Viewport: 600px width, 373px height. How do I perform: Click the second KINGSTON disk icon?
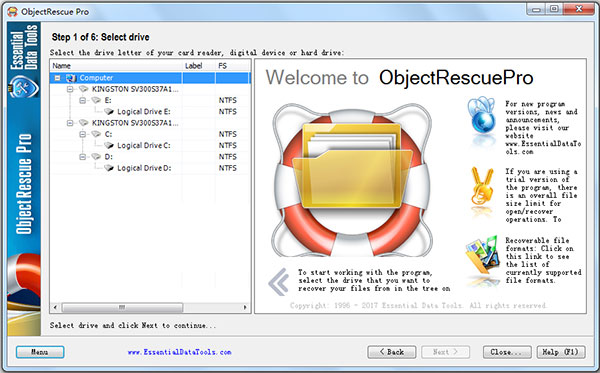click(x=83, y=123)
